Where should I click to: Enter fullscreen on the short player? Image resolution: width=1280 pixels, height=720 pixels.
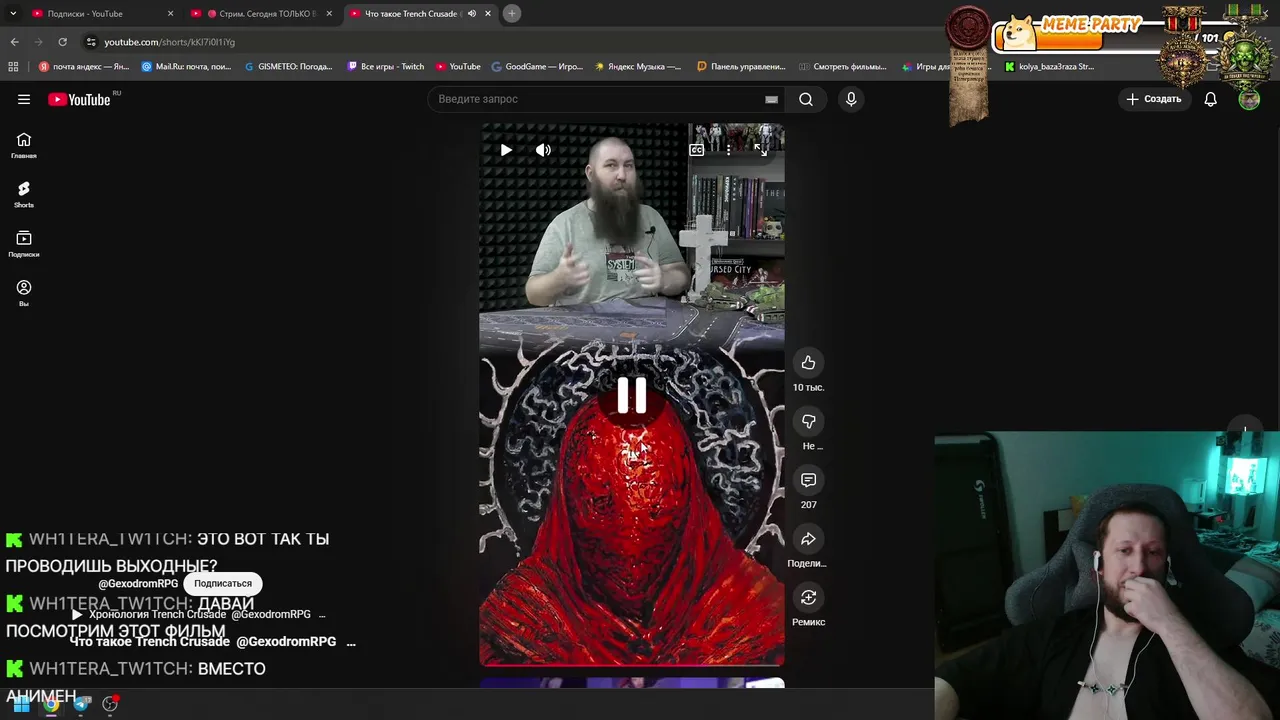point(761,150)
